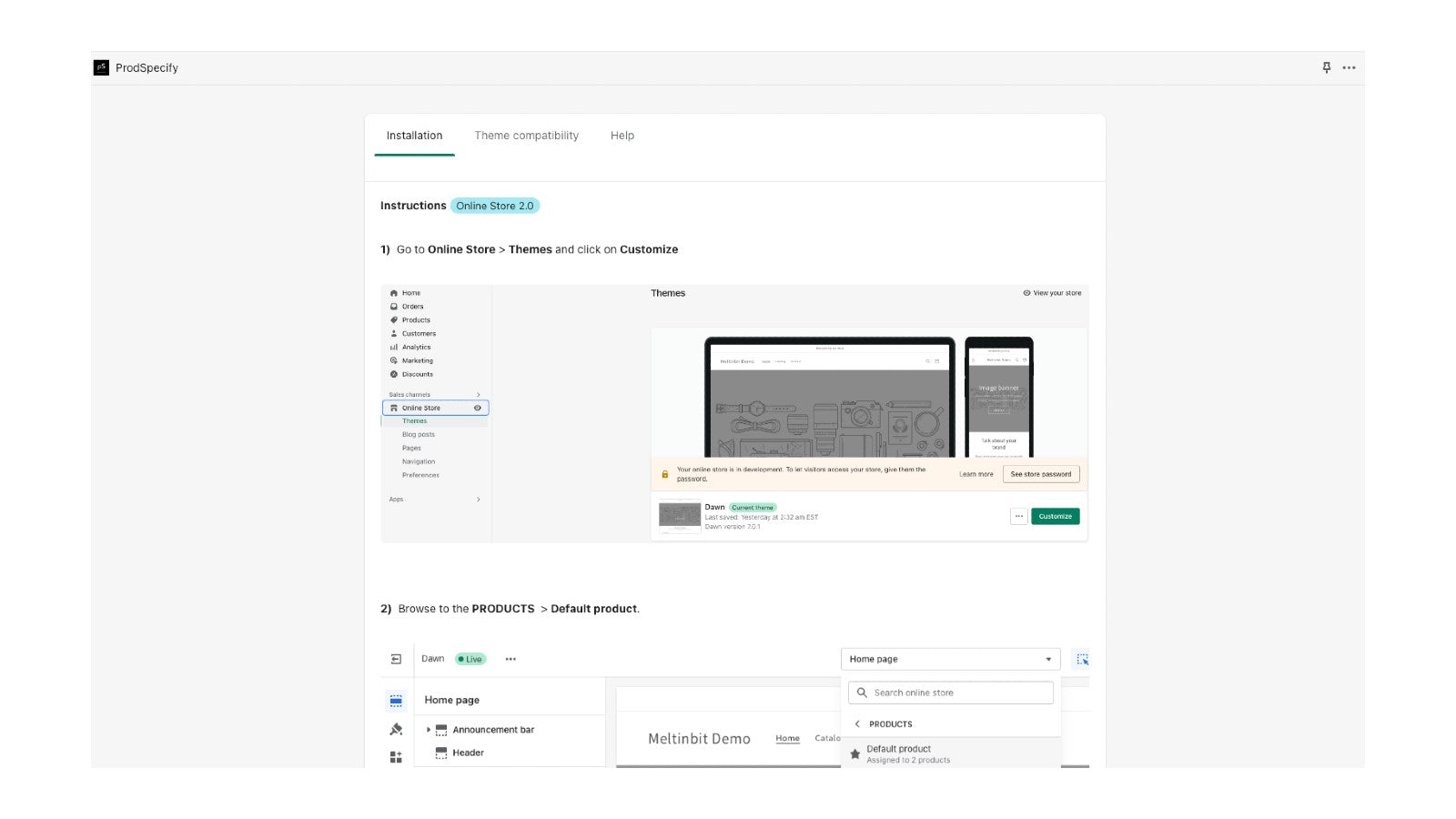Open the Home page dropdown
The height and width of the screenshot is (819, 1456).
point(950,658)
